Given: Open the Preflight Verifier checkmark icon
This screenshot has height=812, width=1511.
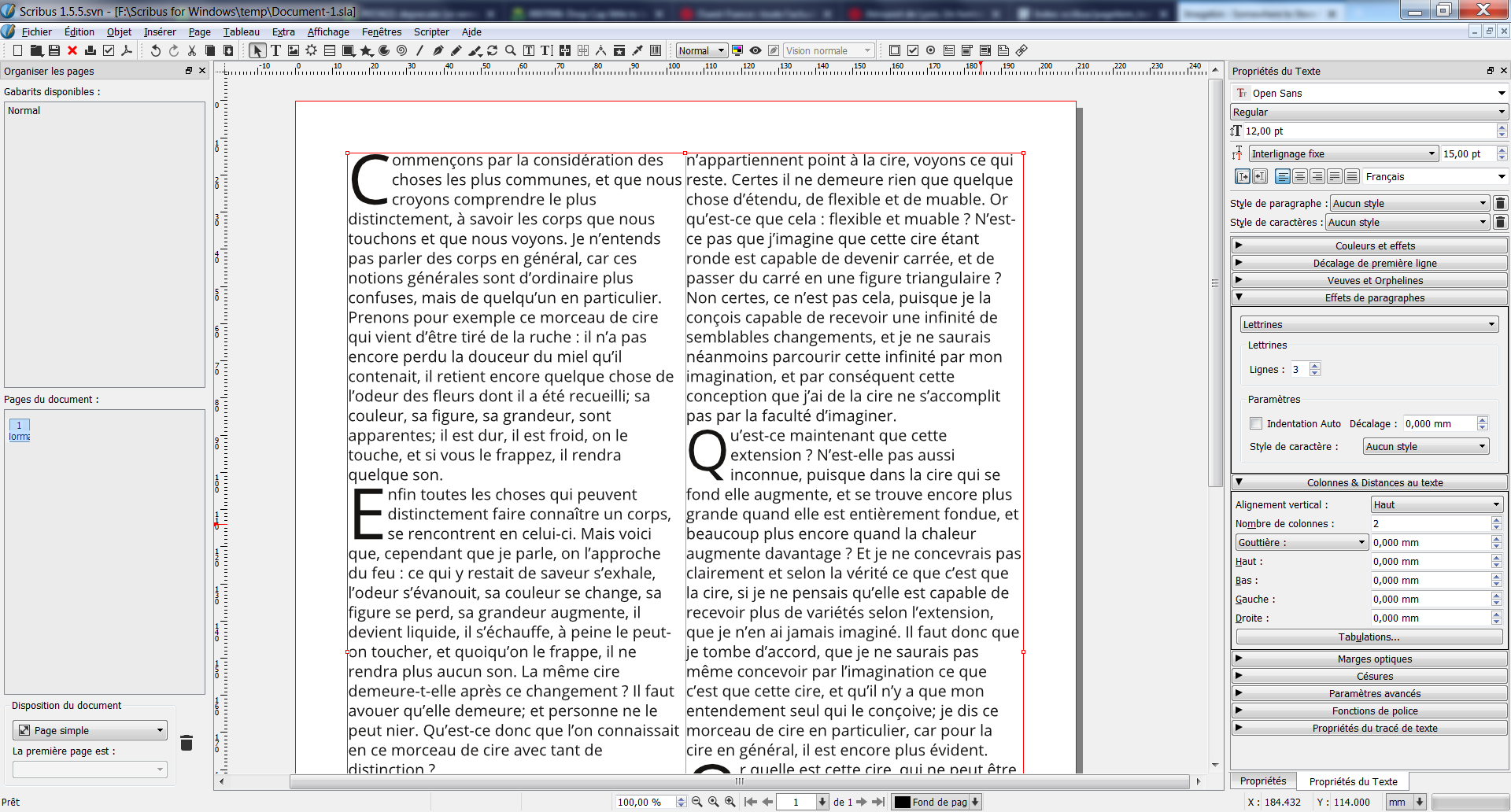Looking at the screenshot, I should [x=109, y=50].
